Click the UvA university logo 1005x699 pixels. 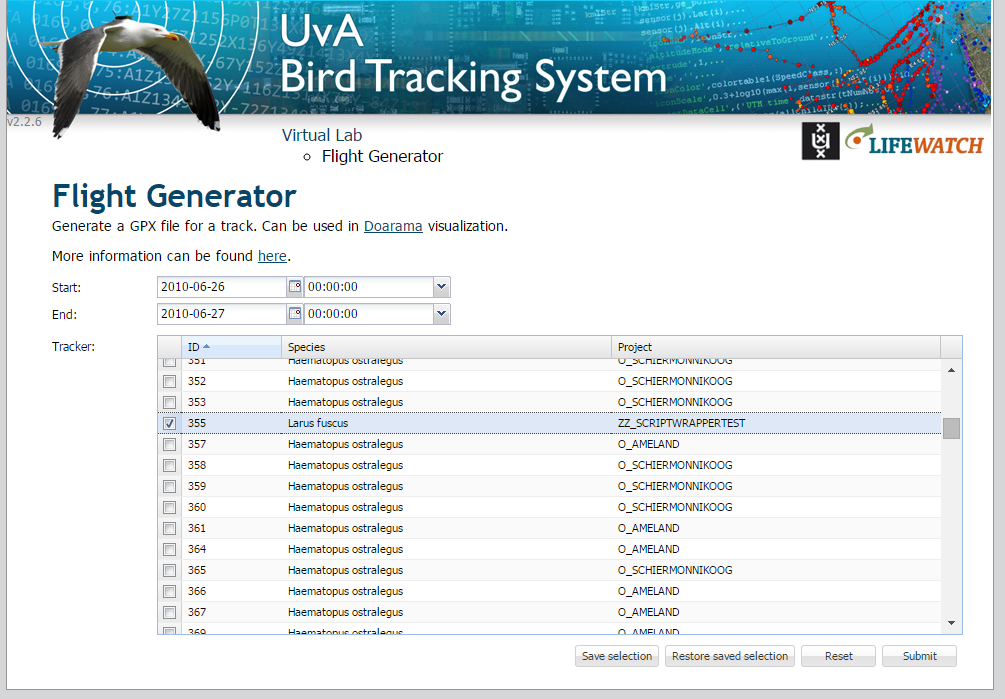pos(819,141)
